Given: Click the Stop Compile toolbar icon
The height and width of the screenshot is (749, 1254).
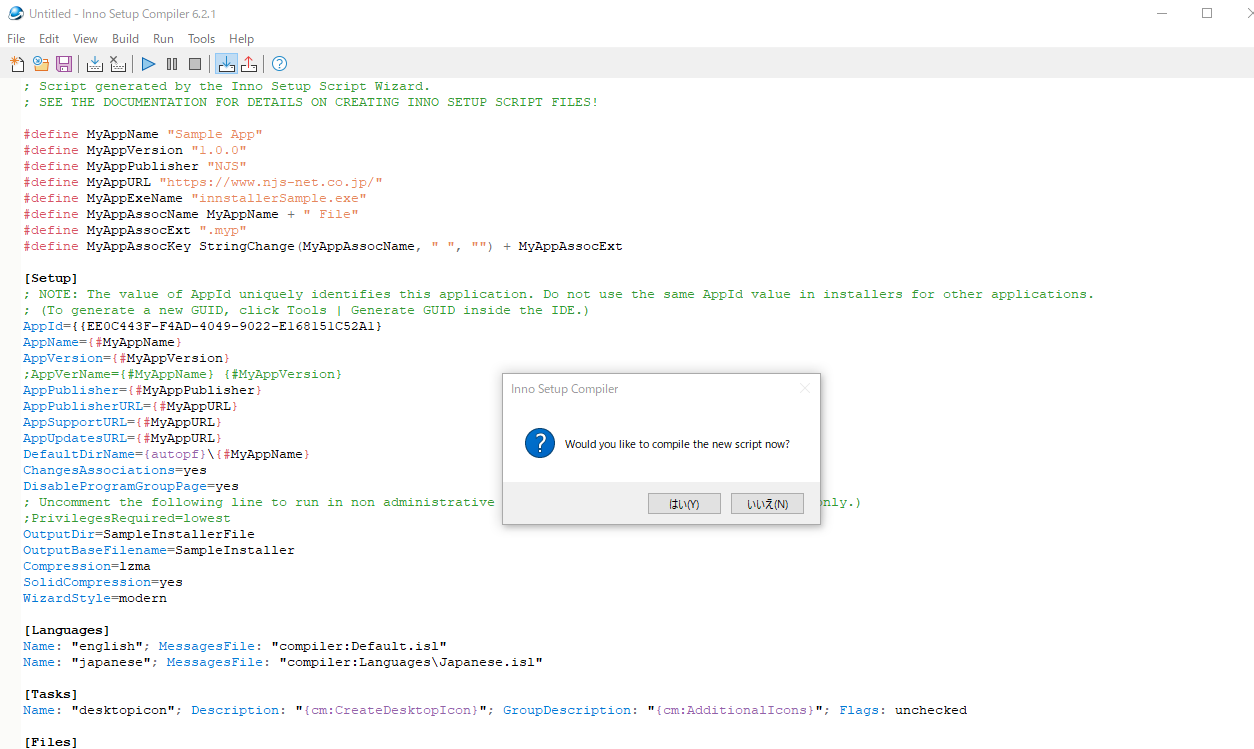Looking at the screenshot, I should click(x=118, y=64).
